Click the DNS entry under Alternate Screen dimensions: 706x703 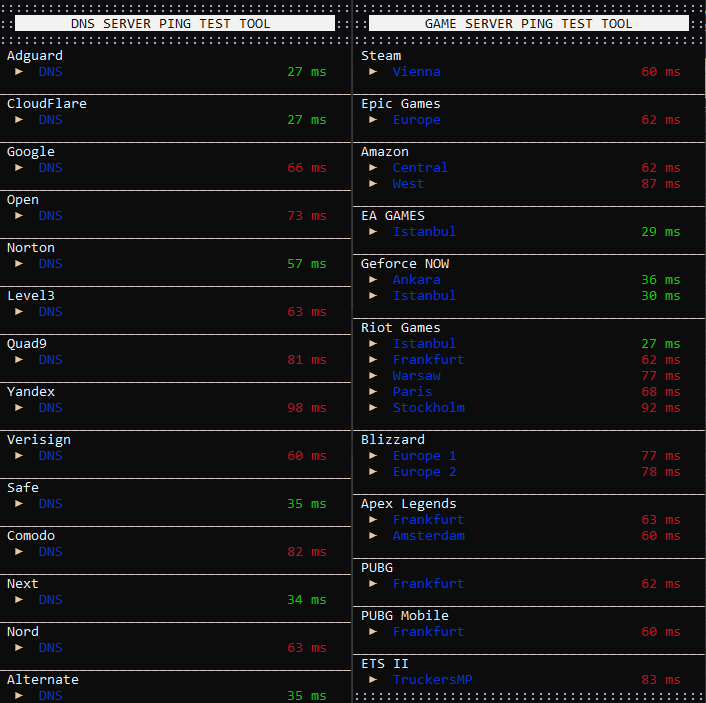tap(50, 695)
